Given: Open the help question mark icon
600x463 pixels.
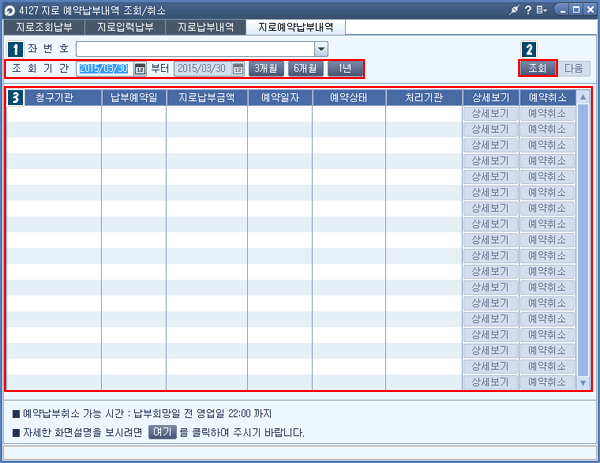Looking at the screenshot, I should pos(528,10).
